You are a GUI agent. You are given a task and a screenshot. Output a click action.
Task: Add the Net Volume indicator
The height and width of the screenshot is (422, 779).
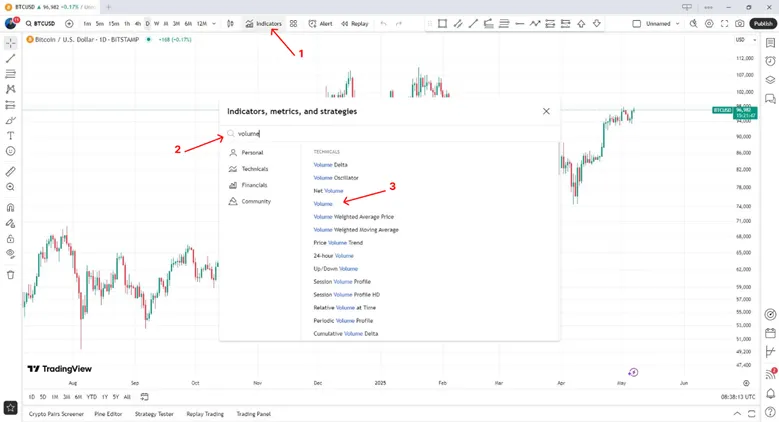coord(328,190)
